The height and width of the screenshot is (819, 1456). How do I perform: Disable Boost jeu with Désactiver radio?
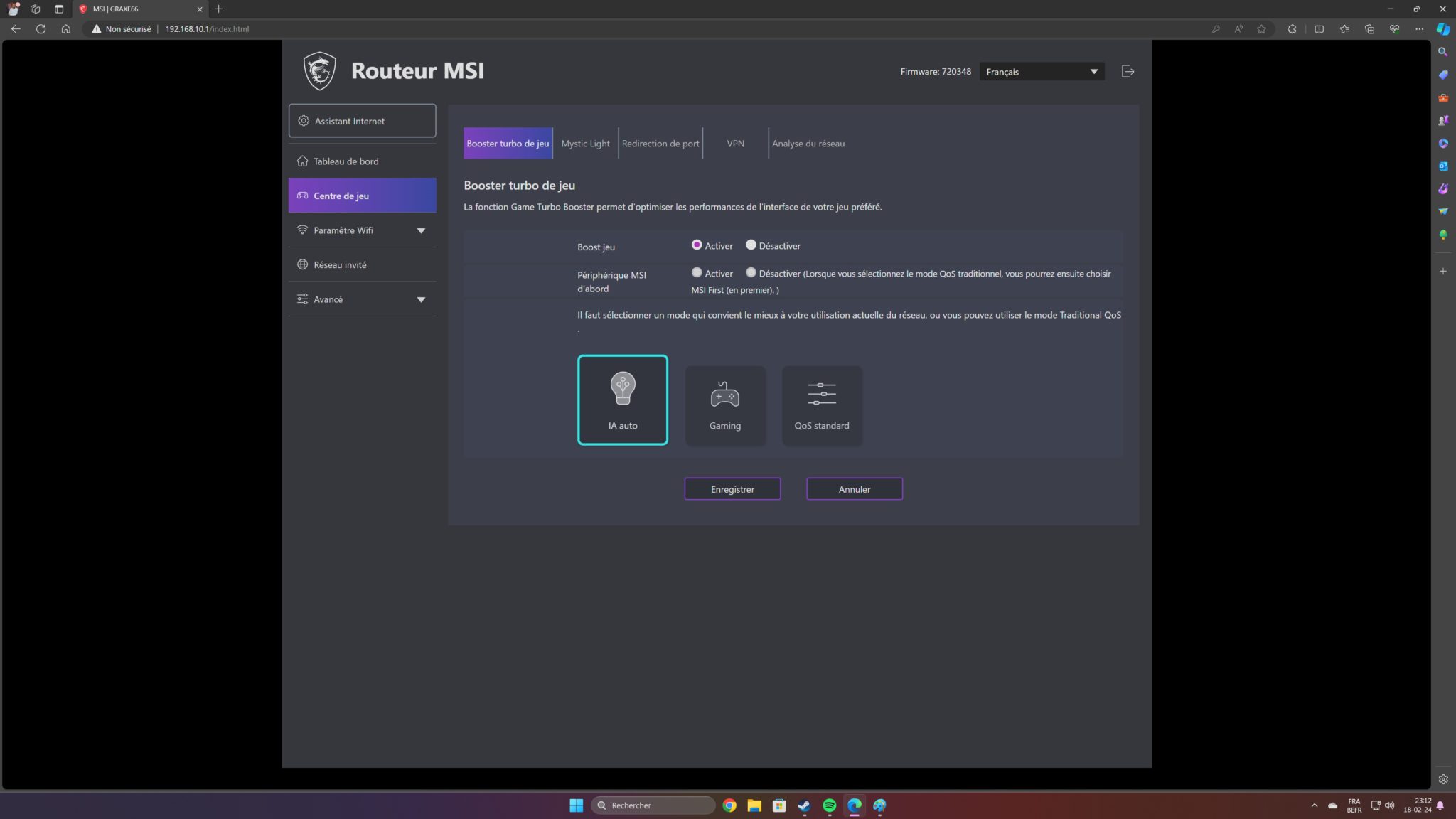751,245
